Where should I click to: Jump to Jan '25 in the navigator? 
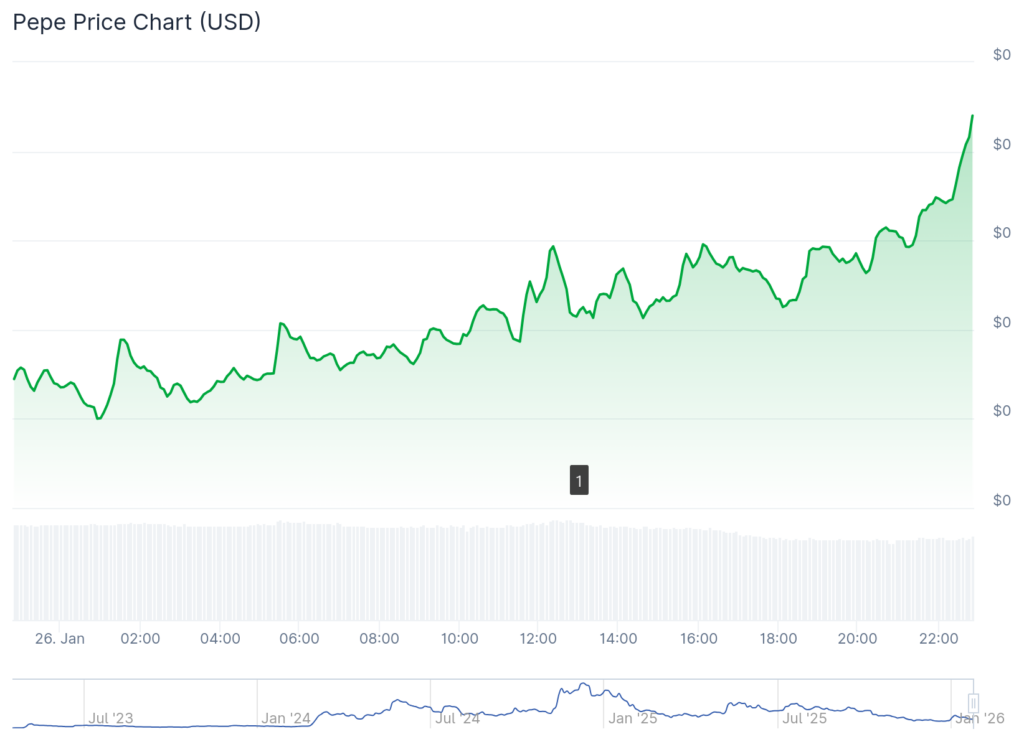[633, 717]
